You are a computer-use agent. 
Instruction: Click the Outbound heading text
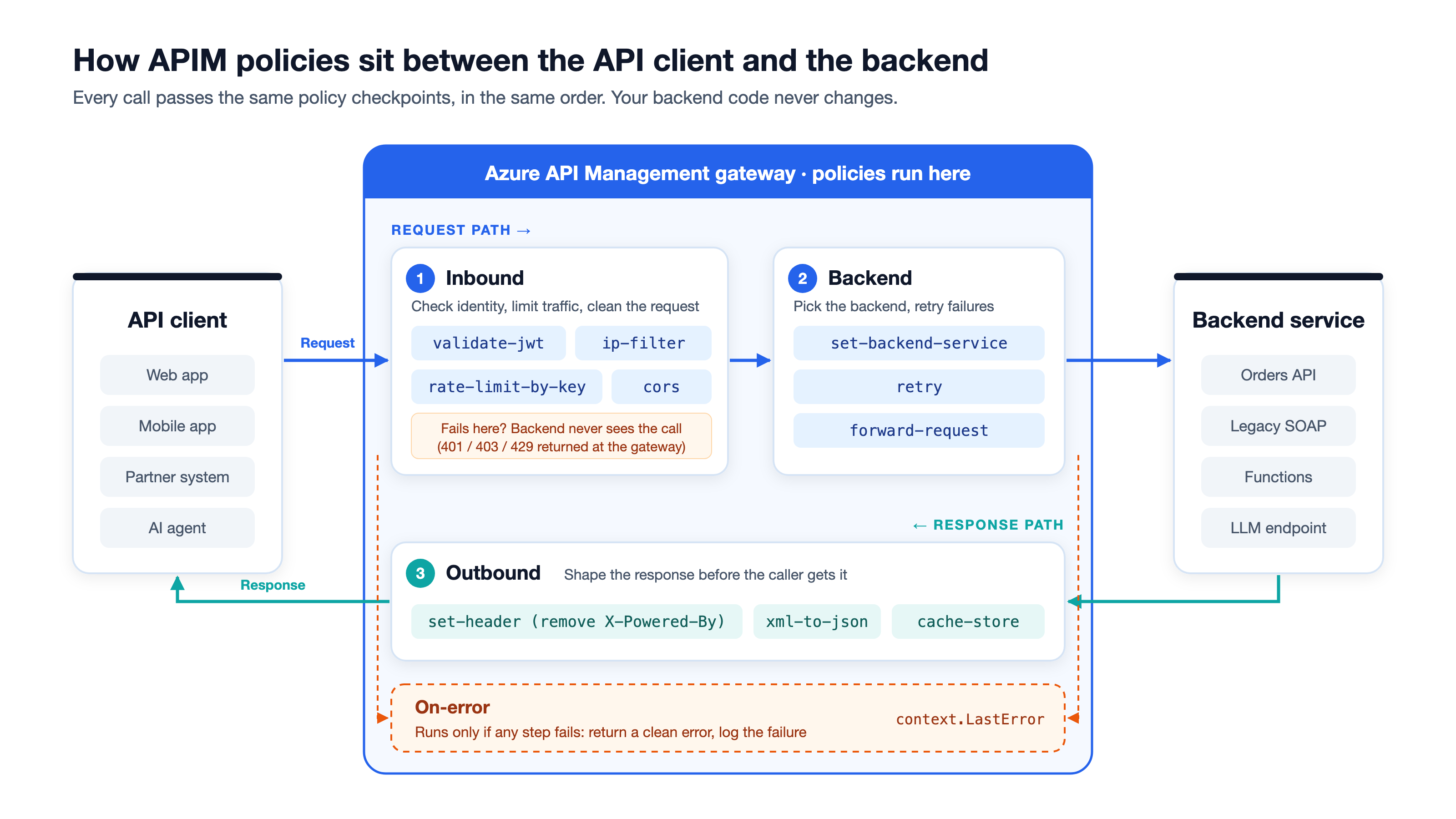pyautogui.click(x=493, y=573)
